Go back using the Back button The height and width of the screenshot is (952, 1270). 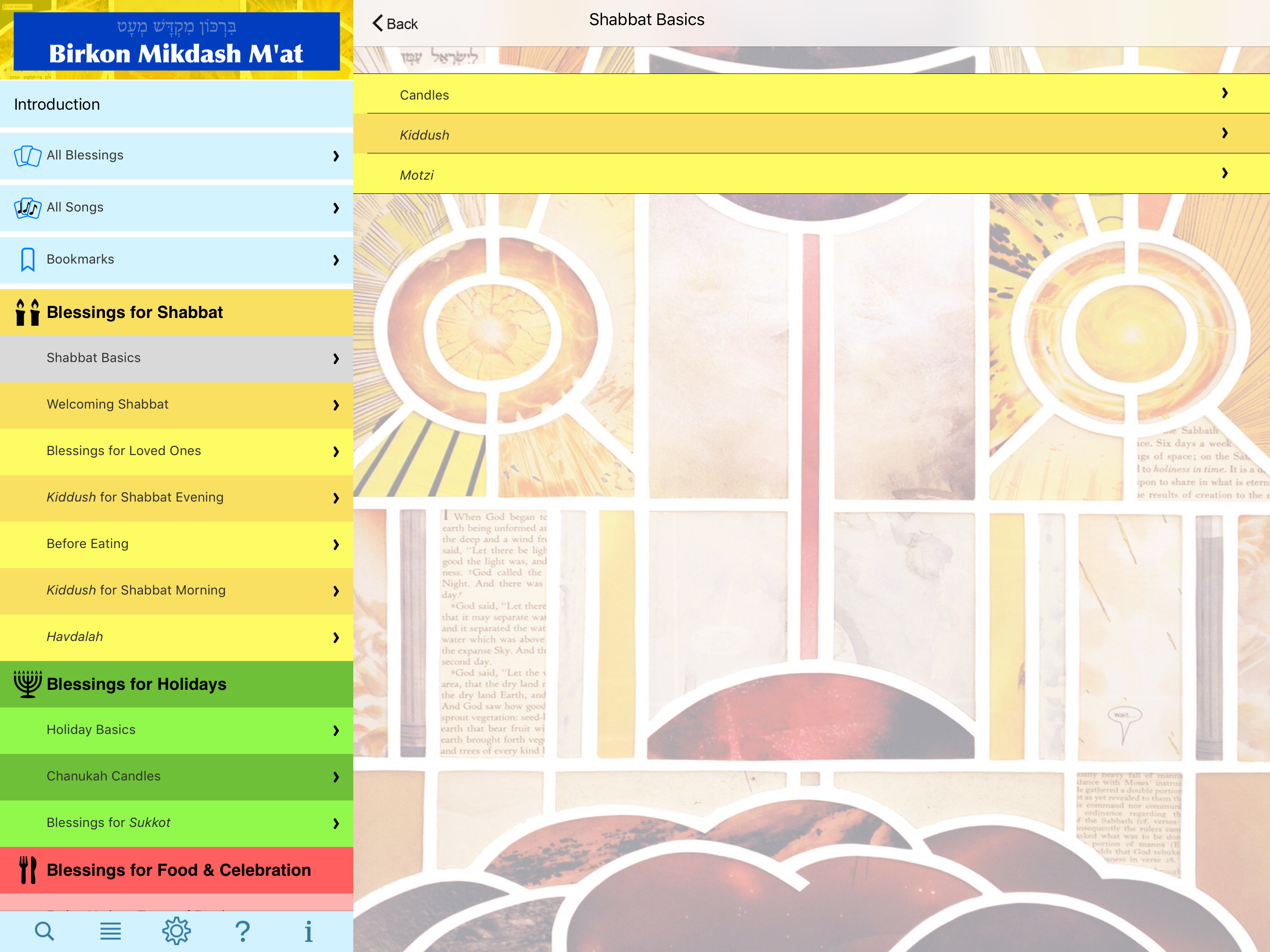(x=395, y=24)
